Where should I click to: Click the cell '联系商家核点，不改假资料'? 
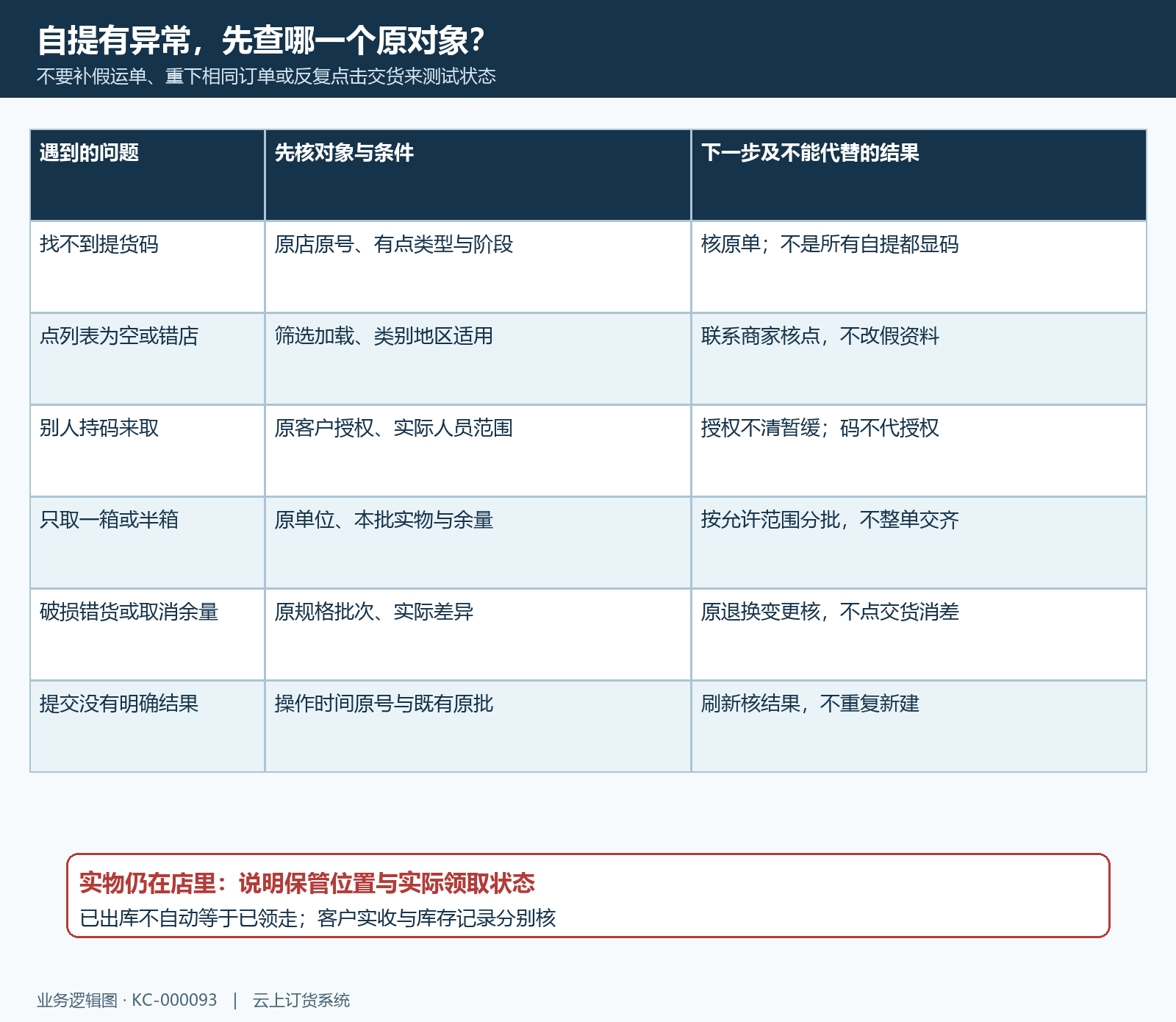point(919,359)
